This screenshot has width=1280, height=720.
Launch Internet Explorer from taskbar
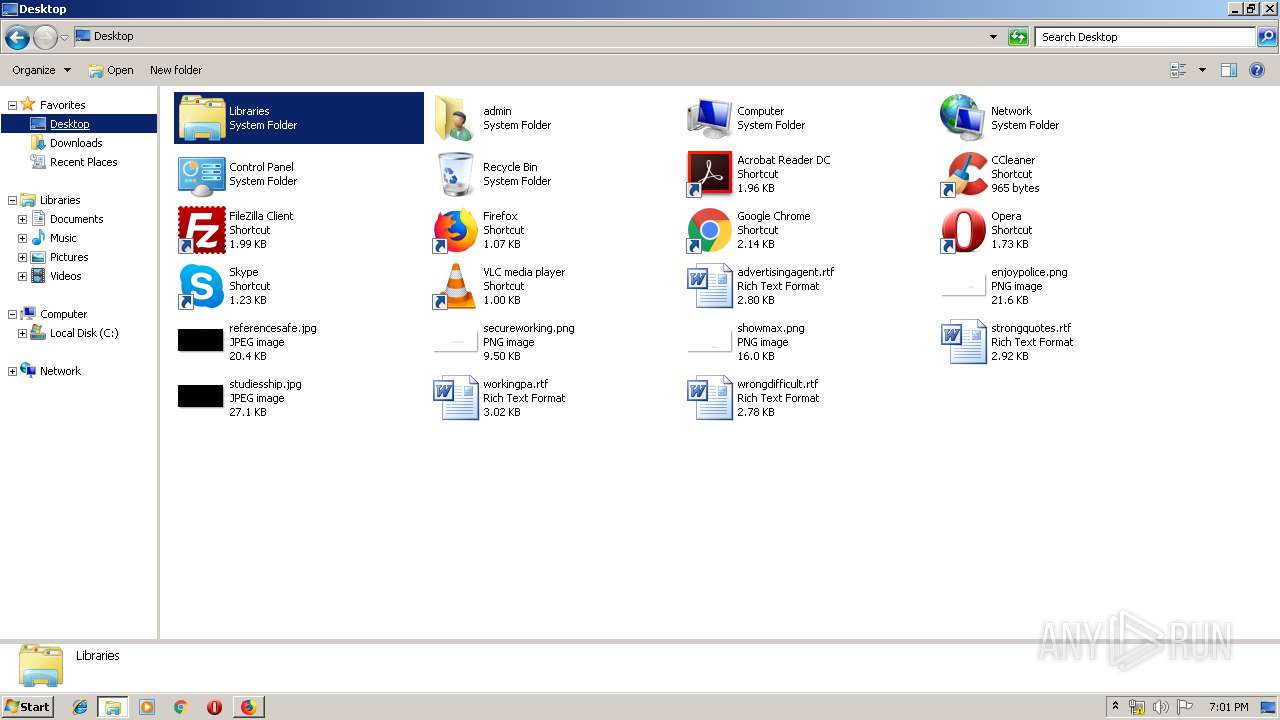tap(80, 707)
